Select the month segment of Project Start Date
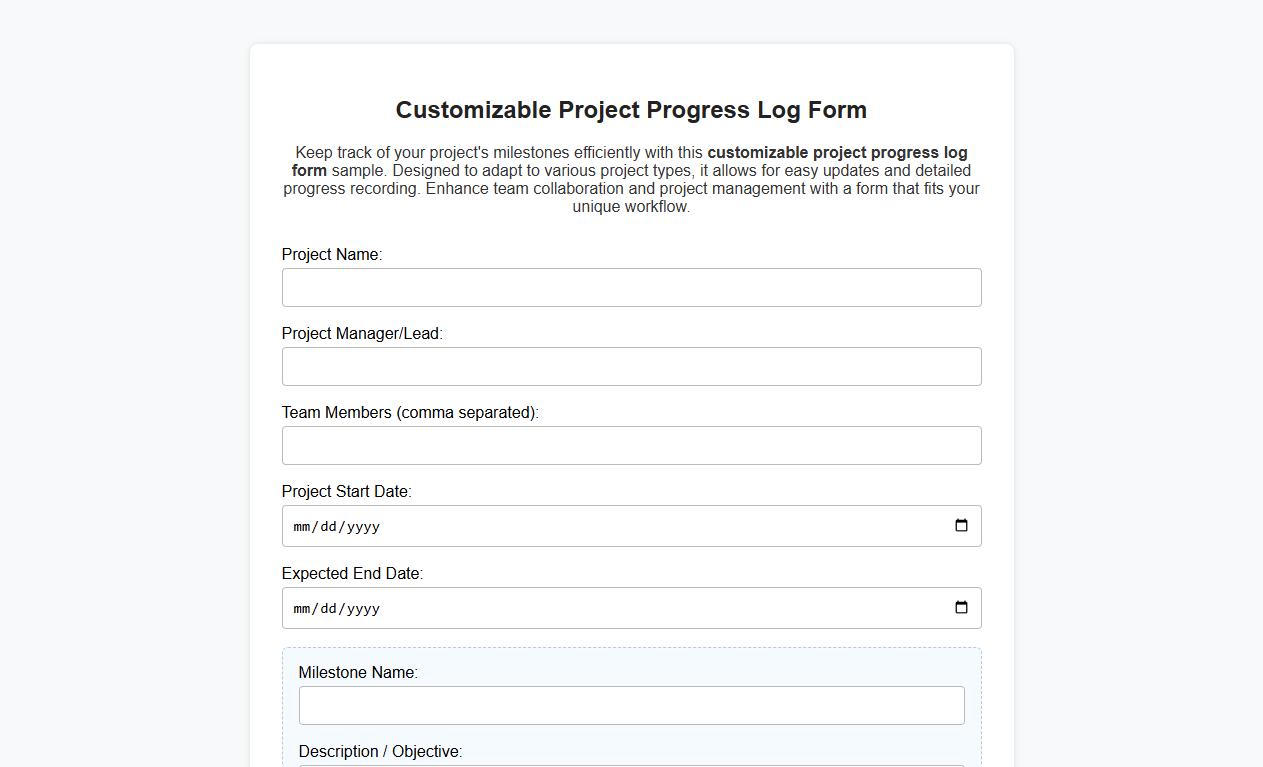This screenshot has width=1263, height=767. 302,525
